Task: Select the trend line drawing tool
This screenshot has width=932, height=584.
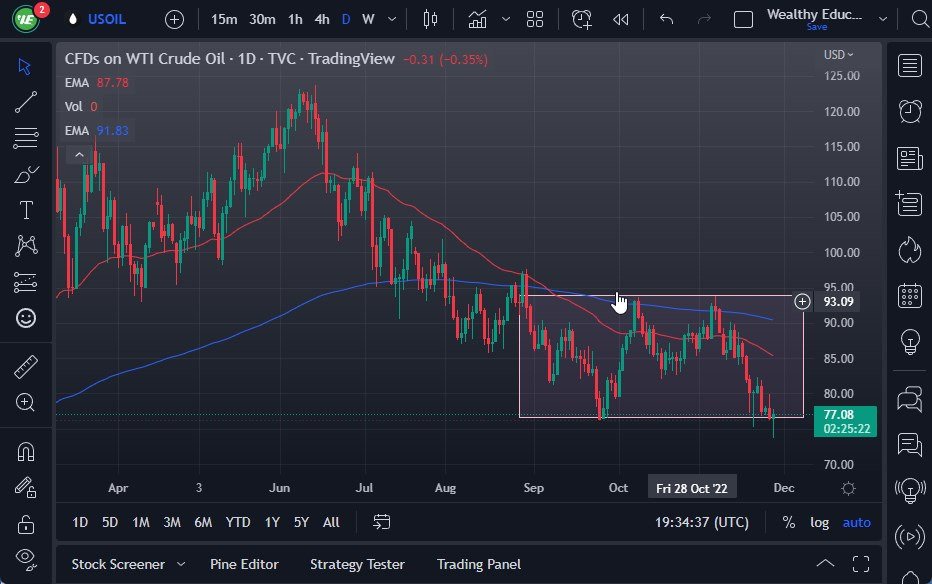Action: (x=25, y=101)
